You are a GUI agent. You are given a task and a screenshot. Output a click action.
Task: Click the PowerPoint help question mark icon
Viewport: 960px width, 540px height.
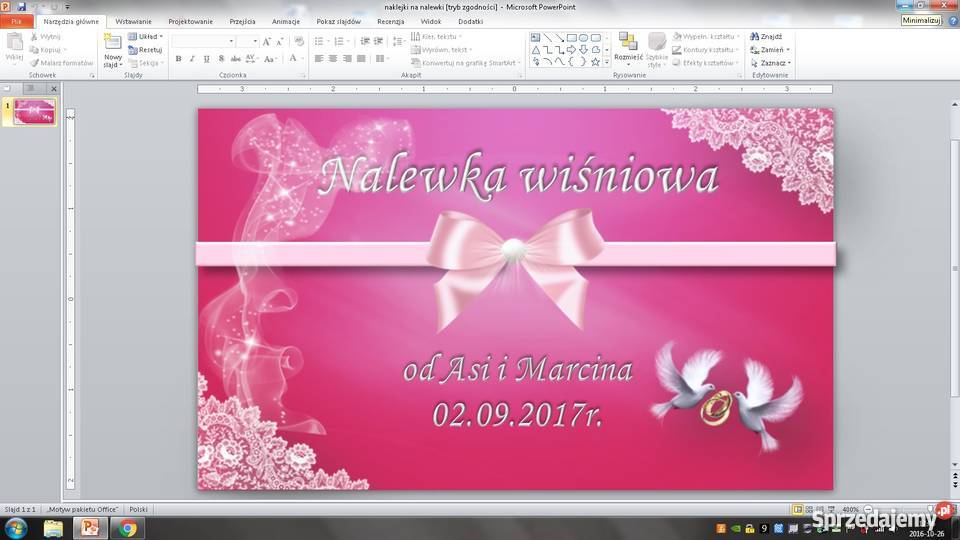[x=951, y=20]
